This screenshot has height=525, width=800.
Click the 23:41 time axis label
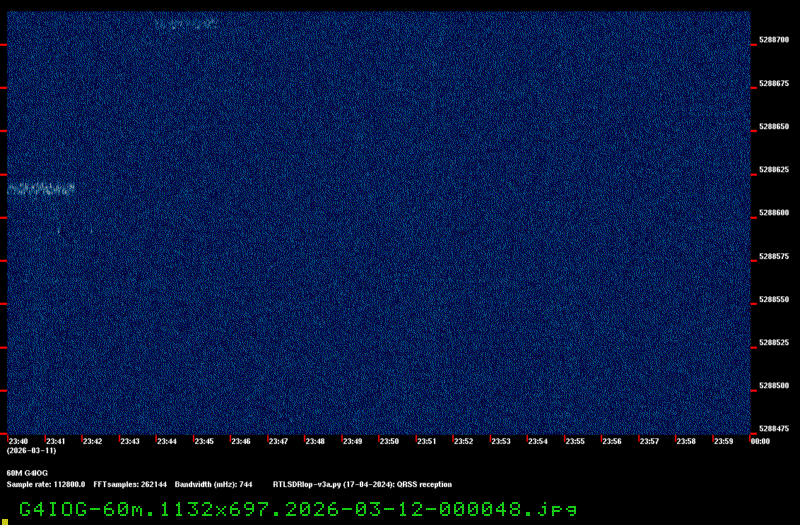point(56,441)
